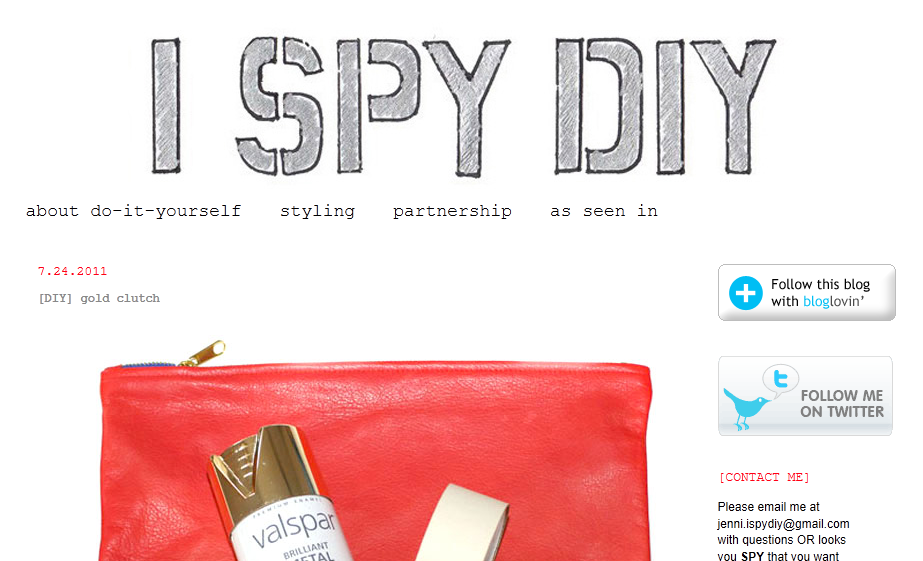Click the [CONTACT ME] heading
This screenshot has width=923, height=561.
coord(764,477)
